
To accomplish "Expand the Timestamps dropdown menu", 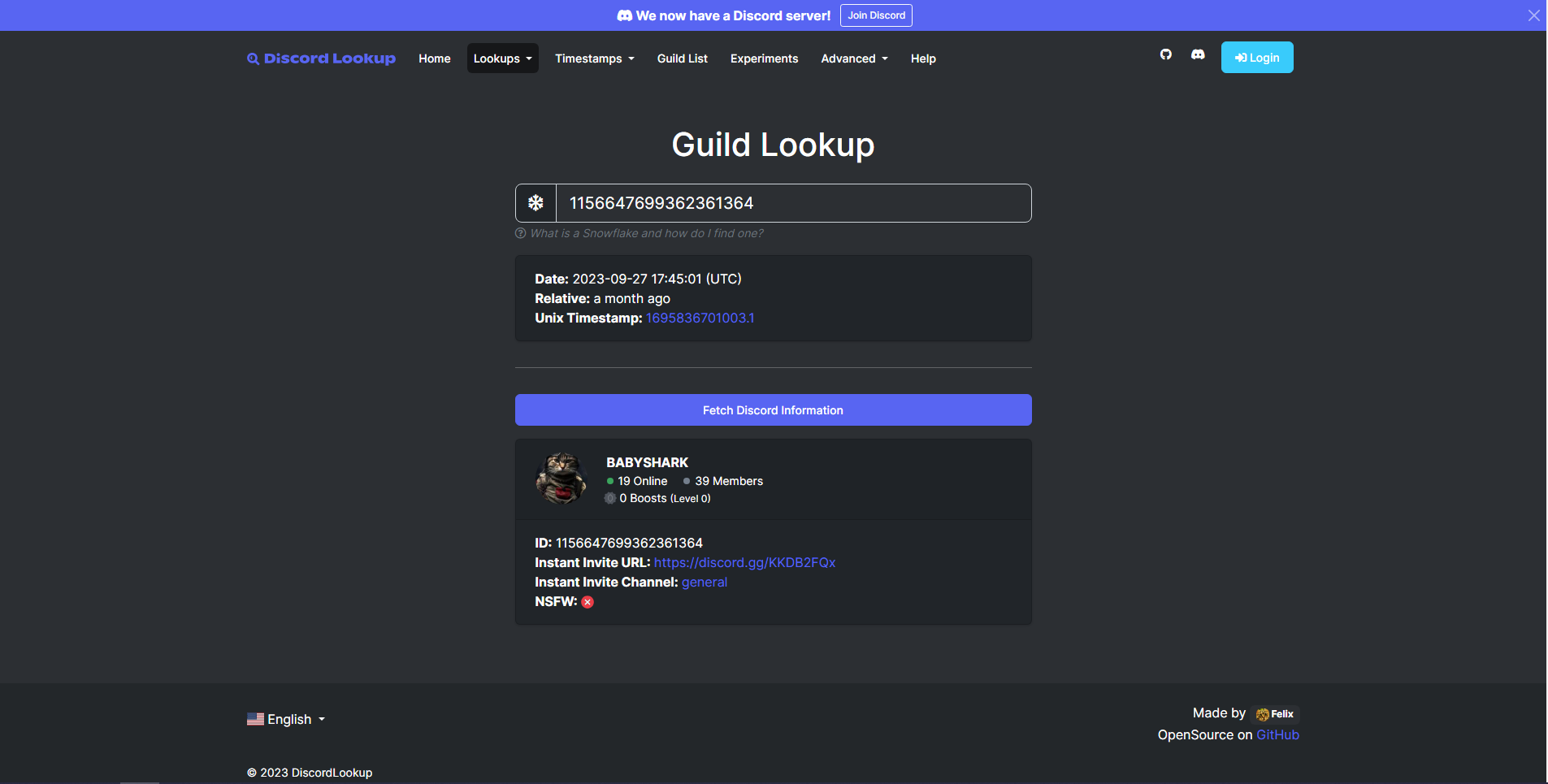I will point(594,58).
